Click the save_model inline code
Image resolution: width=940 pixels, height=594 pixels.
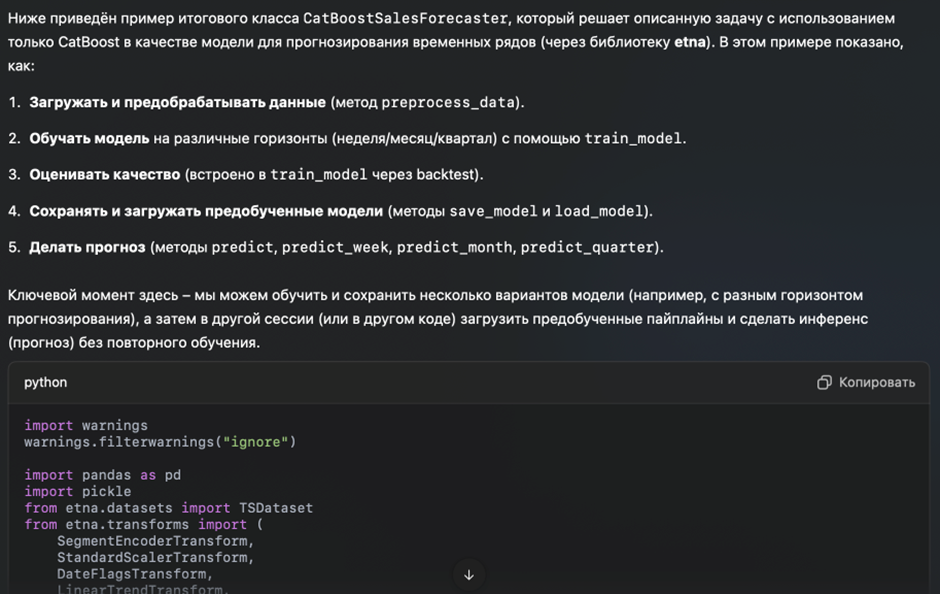click(x=493, y=211)
